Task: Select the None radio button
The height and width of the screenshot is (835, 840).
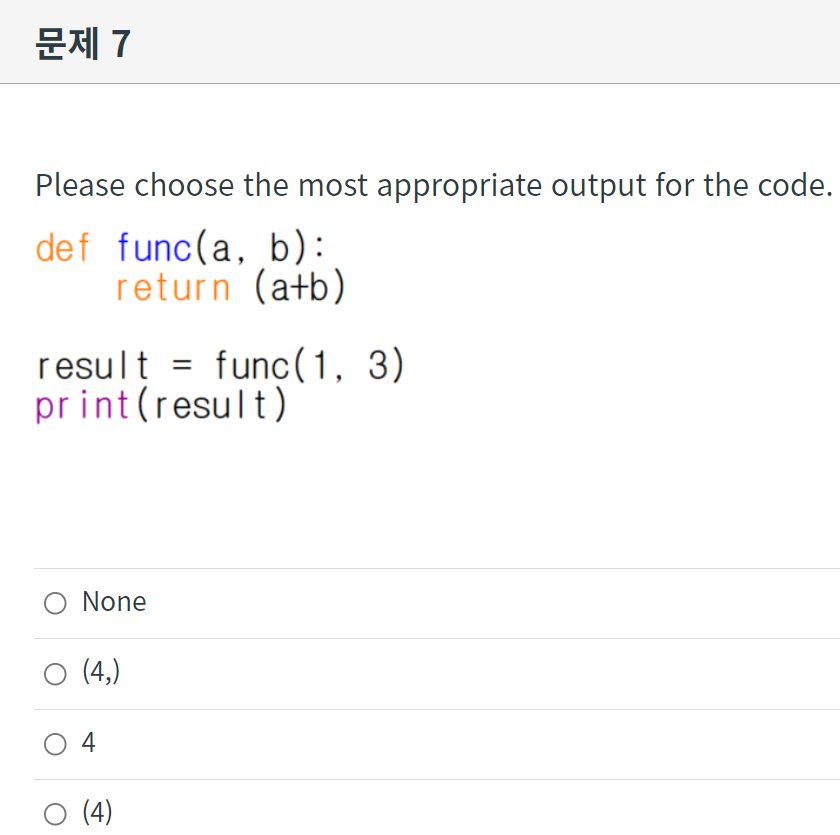Action: [55, 603]
